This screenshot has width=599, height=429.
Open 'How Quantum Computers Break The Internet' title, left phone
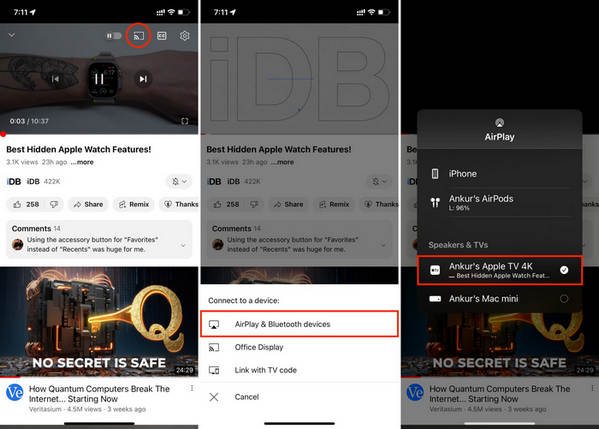tap(99, 393)
